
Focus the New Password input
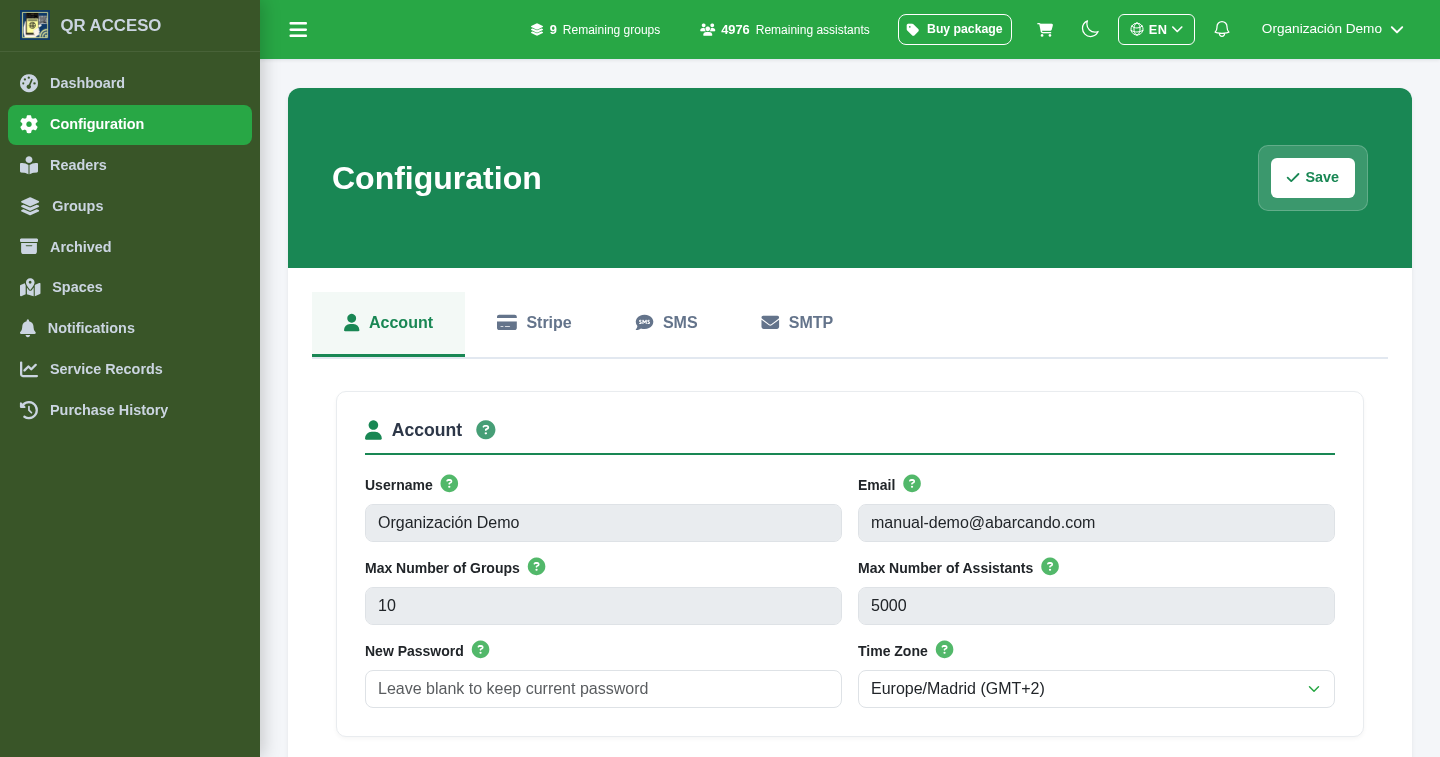coord(603,689)
